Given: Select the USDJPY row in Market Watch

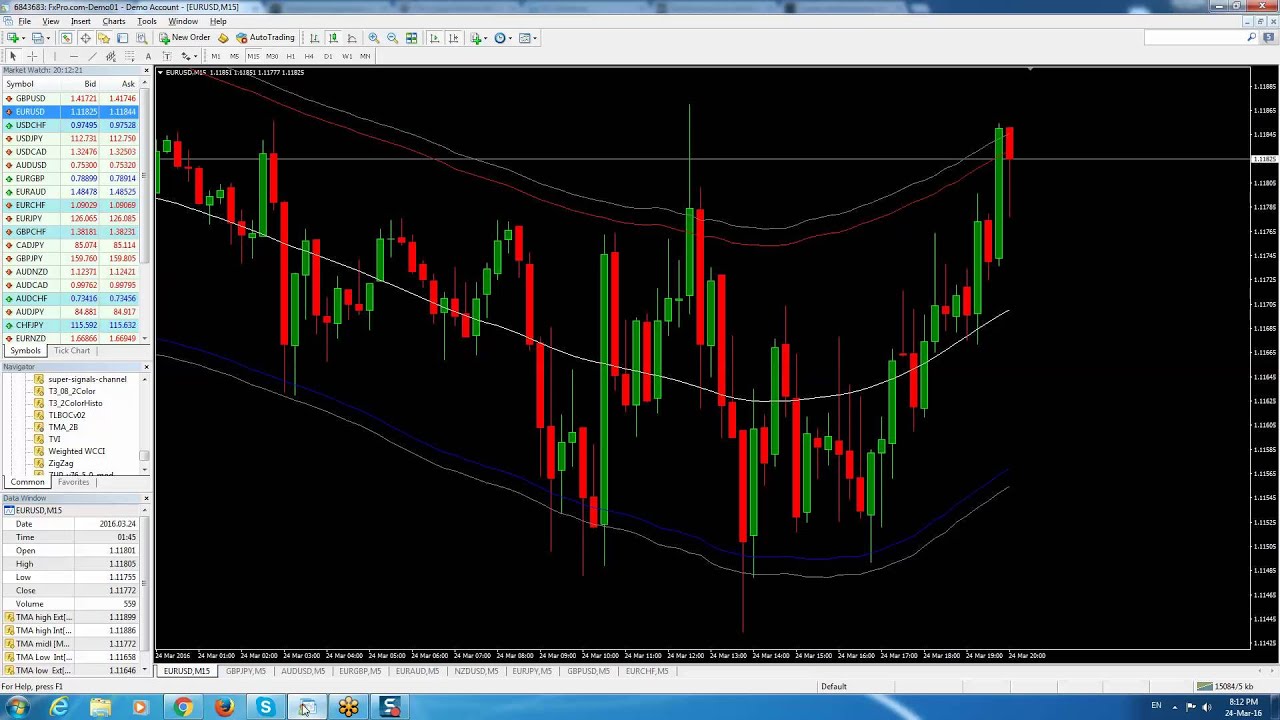Looking at the screenshot, I should tap(72, 138).
